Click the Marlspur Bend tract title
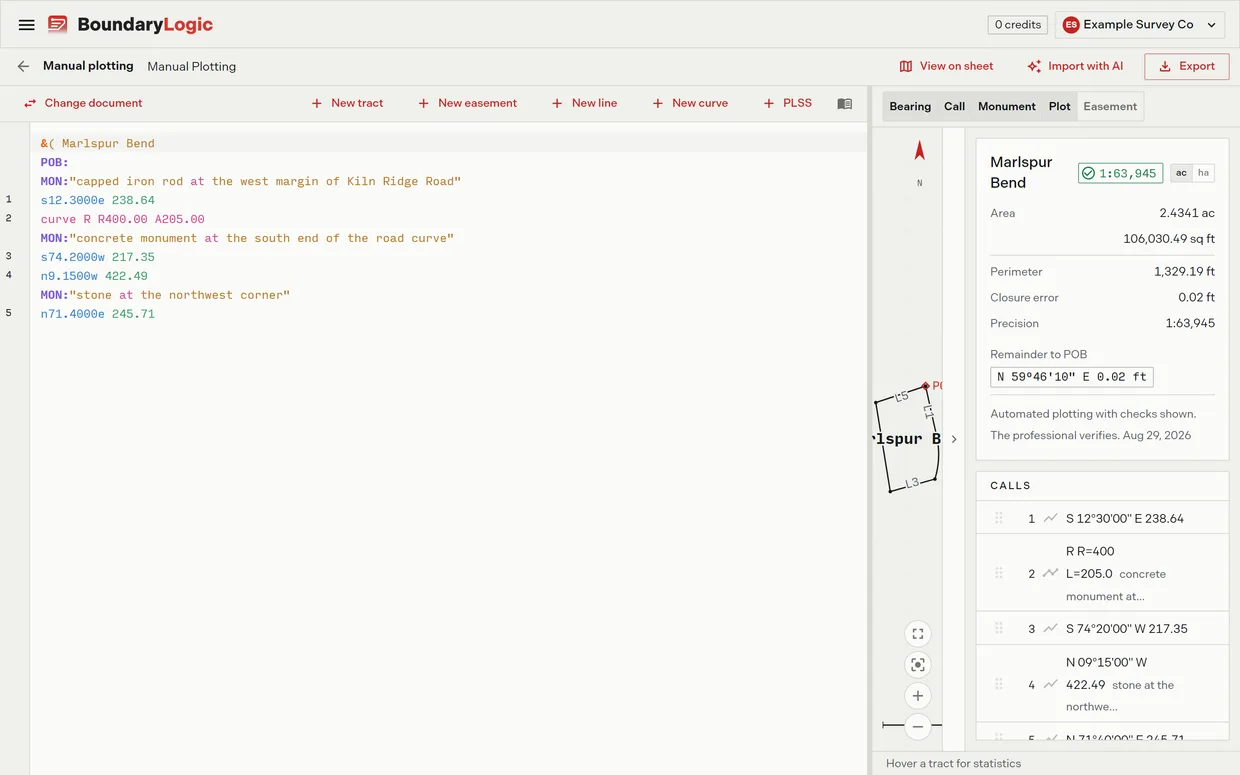The height and width of the screenshot is (775, 1240). [1021, 172]
